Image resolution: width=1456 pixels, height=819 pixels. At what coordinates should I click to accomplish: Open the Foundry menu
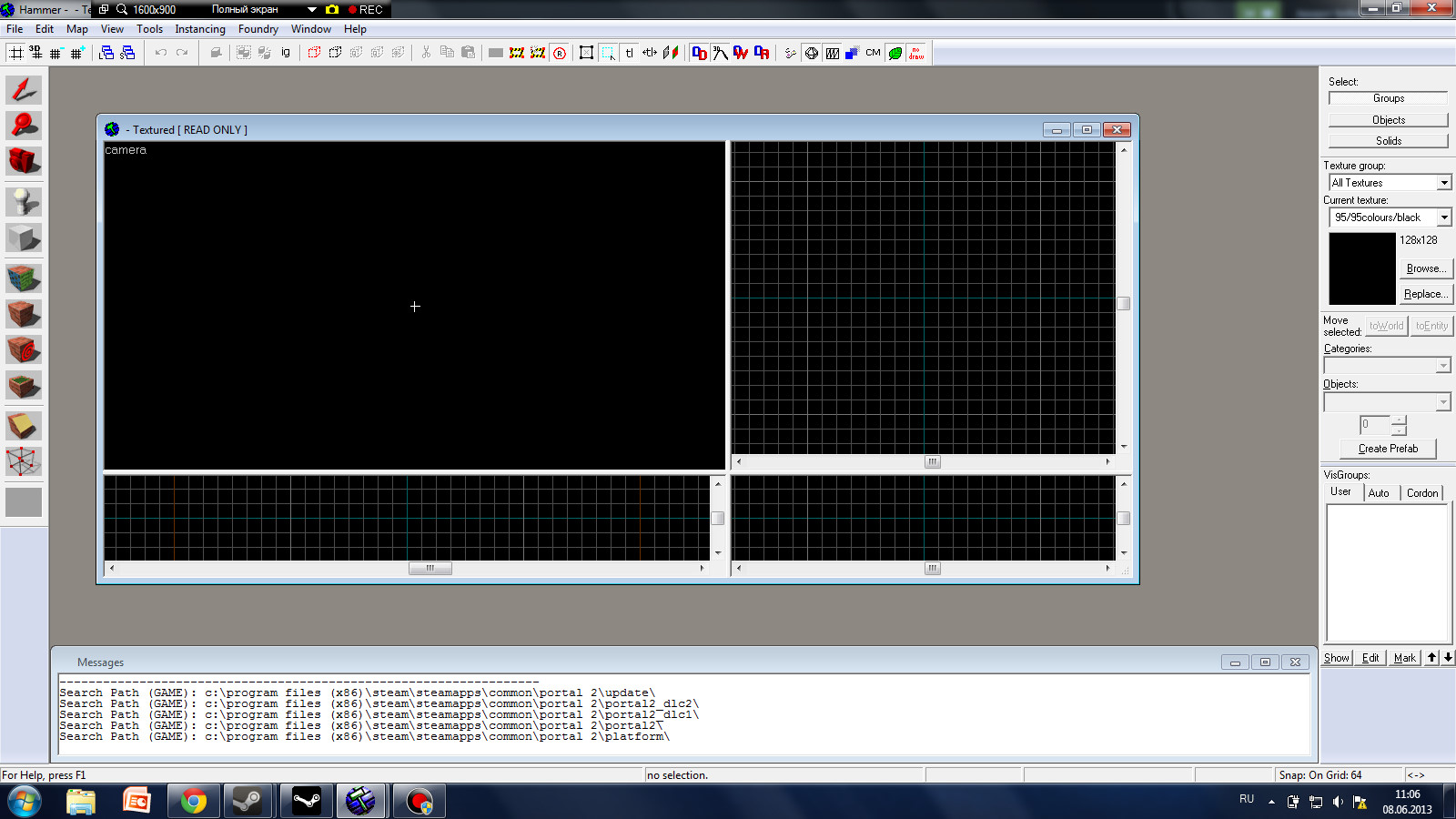click(258, 29)
